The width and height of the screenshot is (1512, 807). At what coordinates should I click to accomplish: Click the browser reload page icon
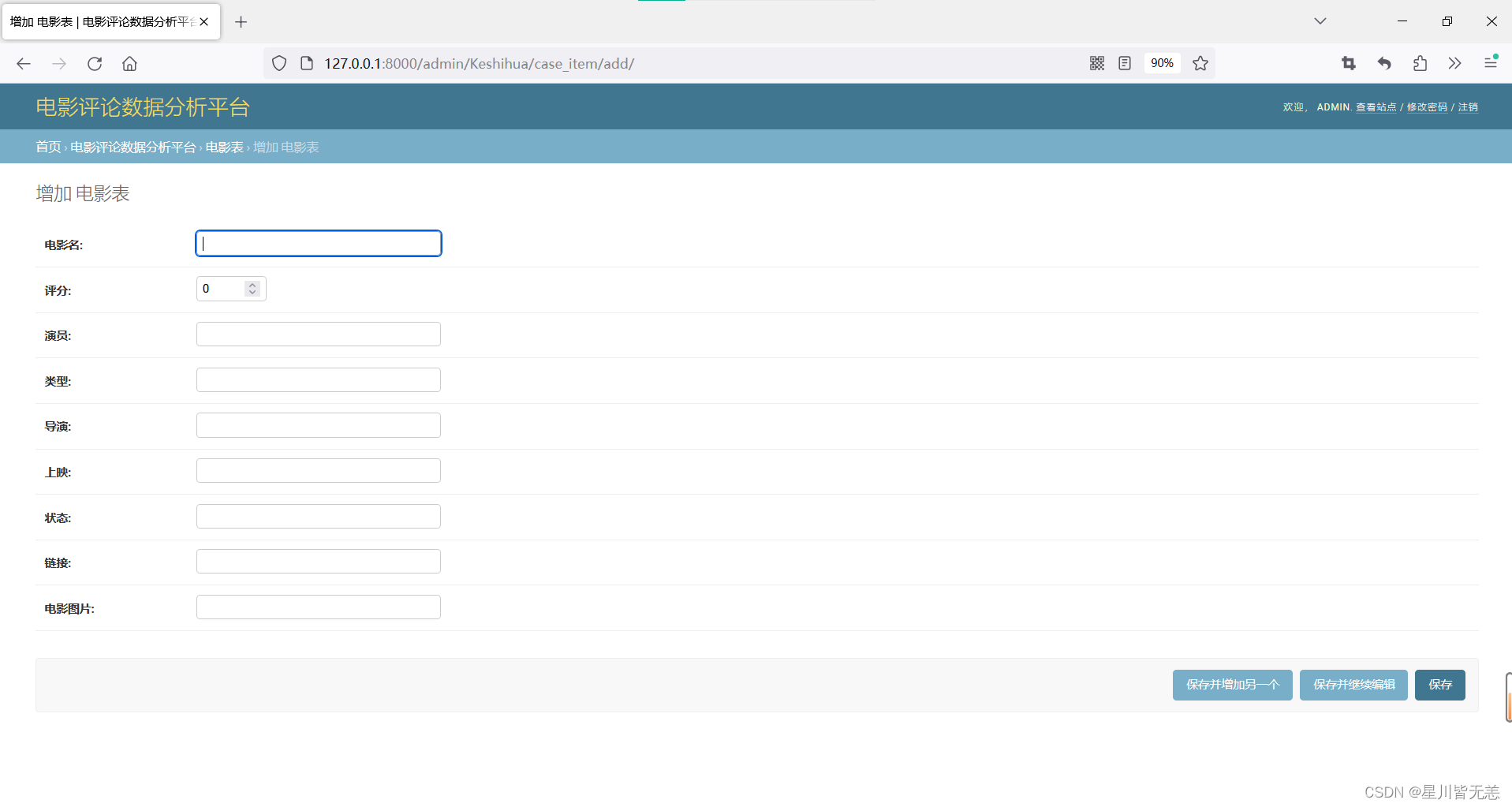point(95,64)
